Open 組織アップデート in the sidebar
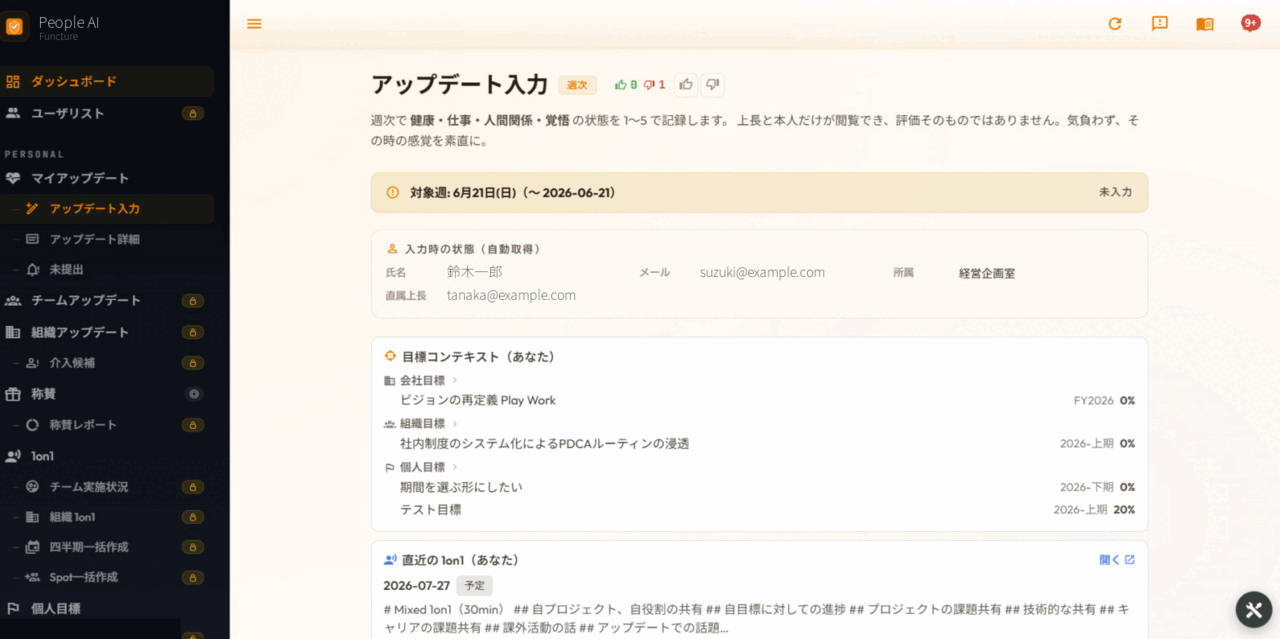 click(x=107, y=332)
